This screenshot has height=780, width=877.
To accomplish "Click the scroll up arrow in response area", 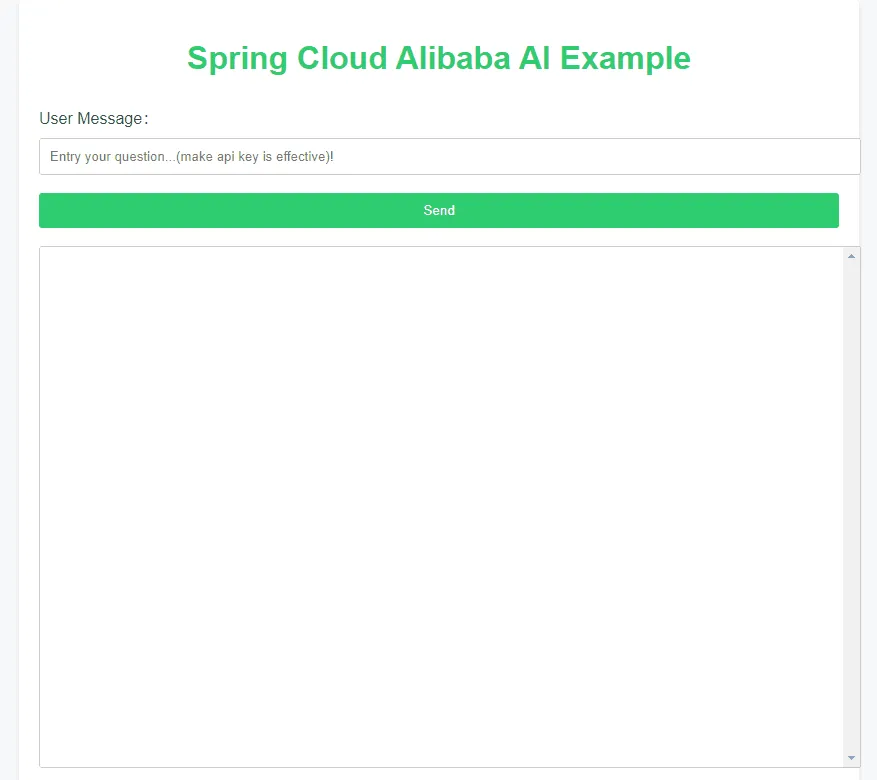I will tap(851, 257).
